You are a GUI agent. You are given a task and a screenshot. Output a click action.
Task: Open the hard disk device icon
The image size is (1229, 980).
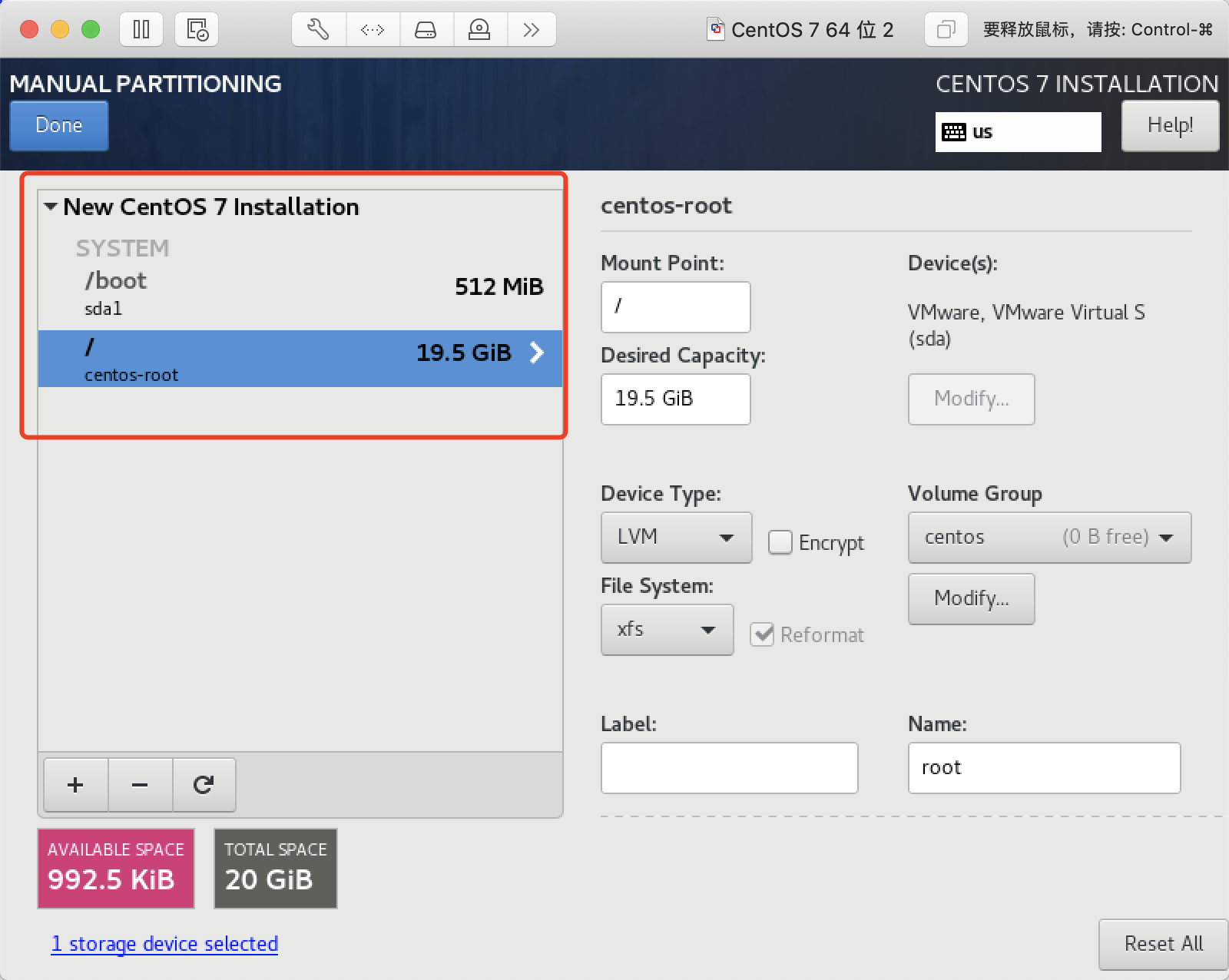[x=426, y=30]
